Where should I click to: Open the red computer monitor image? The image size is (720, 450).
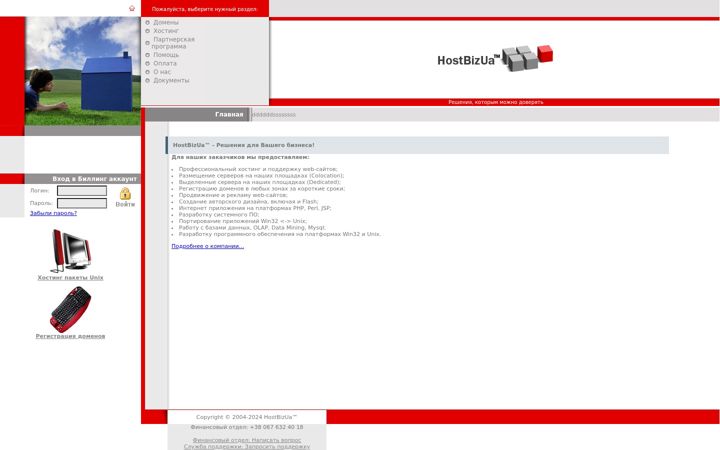tap(70, 251)
